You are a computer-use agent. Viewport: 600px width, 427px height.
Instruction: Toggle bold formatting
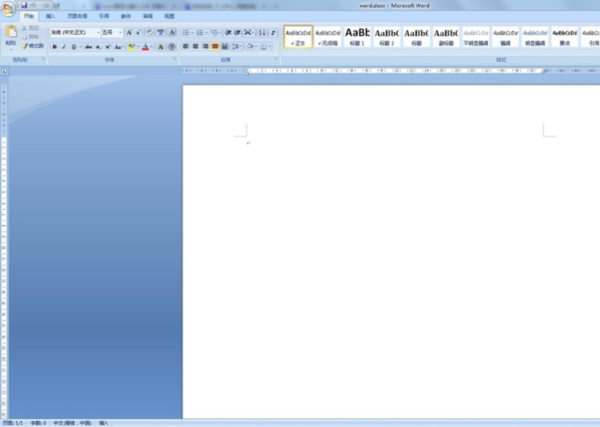(54, 47)
